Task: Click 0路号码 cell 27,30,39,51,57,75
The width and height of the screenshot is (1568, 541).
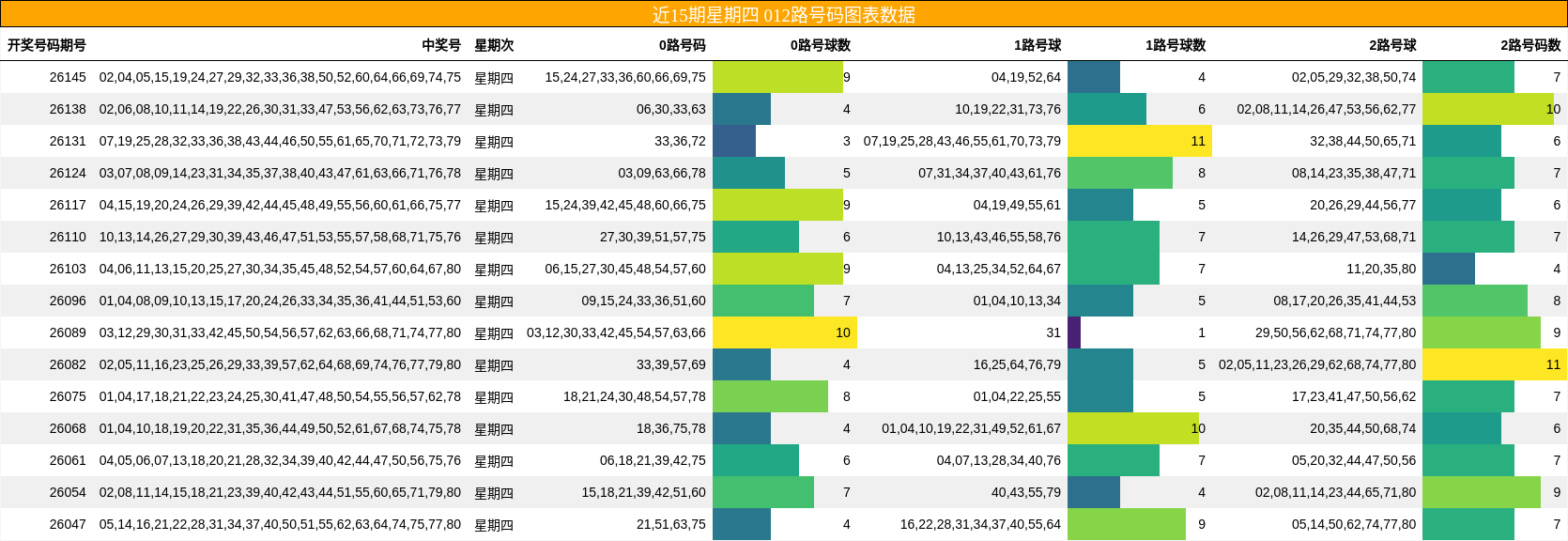Action: click(653, 237)
